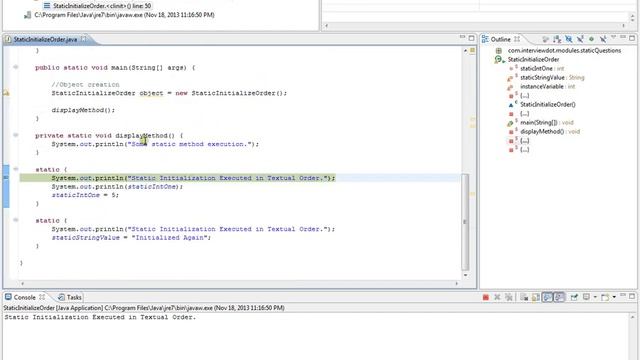Collapse the main method fold marker
The width and height of the screenshot is (640, 360).
[16, 67]
